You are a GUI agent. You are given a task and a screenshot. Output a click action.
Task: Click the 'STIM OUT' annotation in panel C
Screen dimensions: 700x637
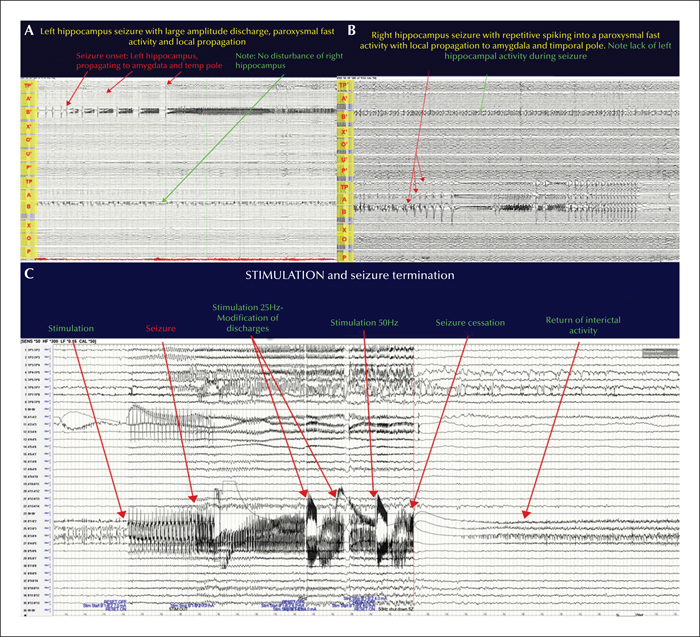(178, 608)
